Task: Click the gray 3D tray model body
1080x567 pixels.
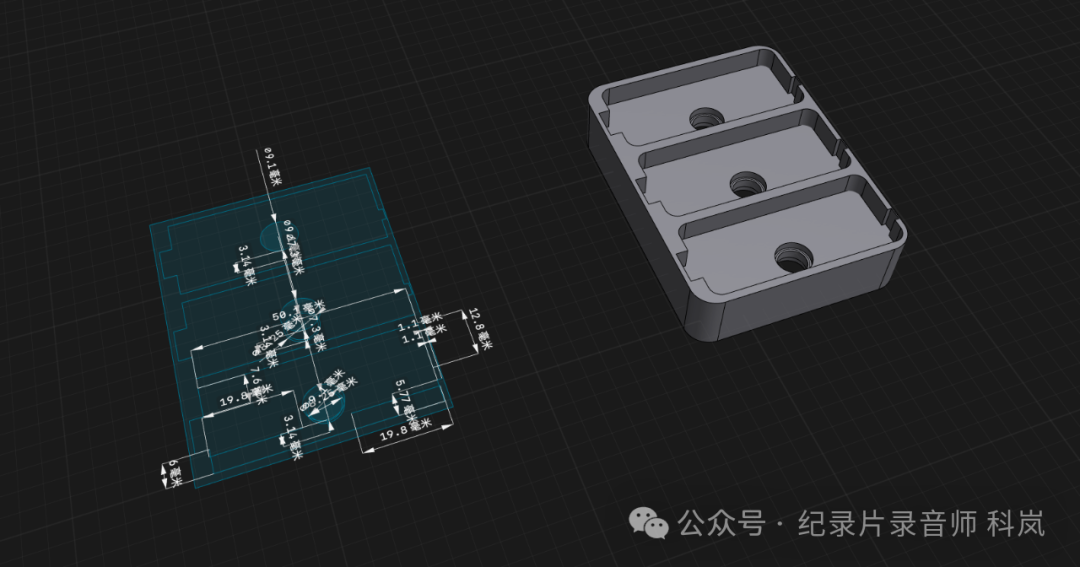Action: point(747,193)
